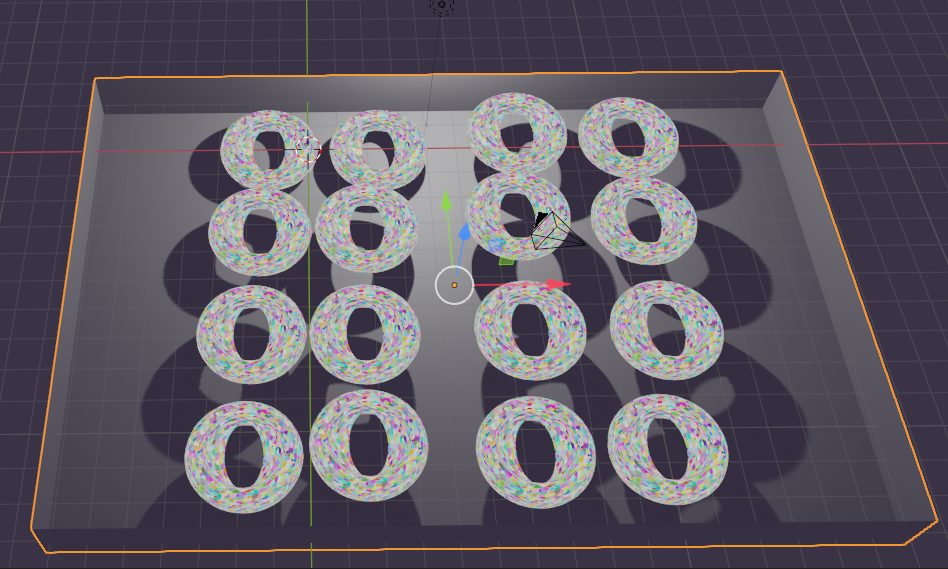The height and width of the screenshot is (569, 948).
Task: Click the blue Z-axis arrow of the move gizmo
Action: [464, 232]
